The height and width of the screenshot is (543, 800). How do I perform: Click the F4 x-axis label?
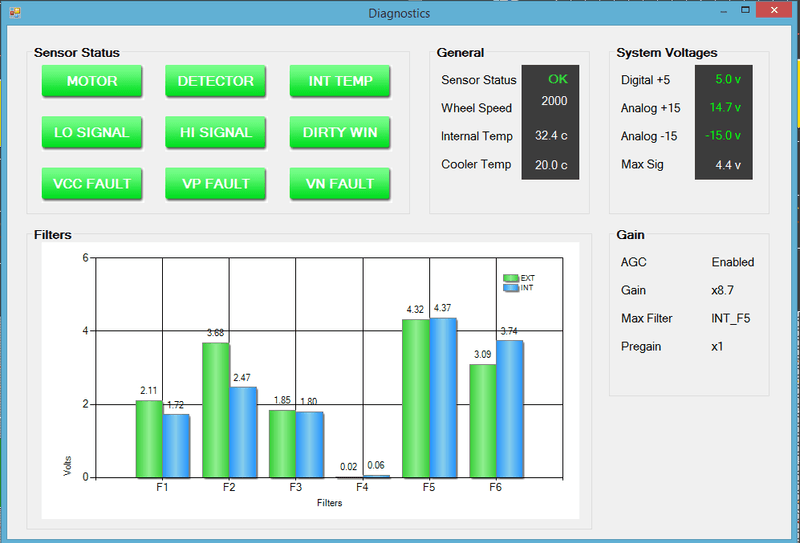(362, 487)
